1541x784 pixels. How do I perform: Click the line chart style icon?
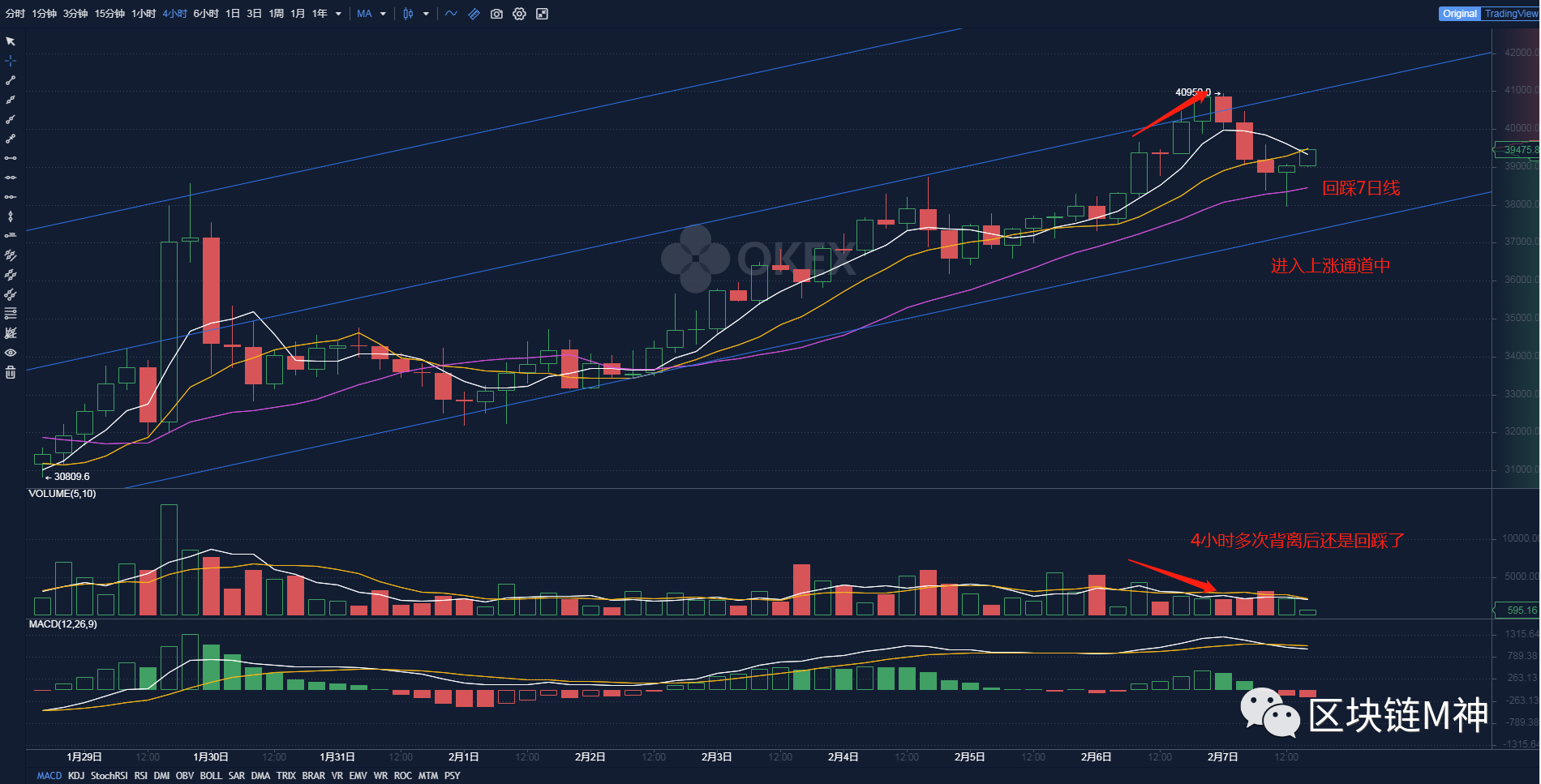point(452,14)
